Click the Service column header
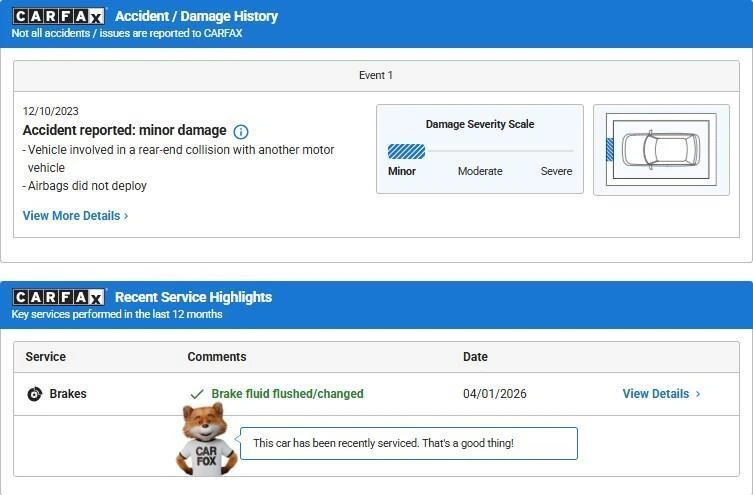Screen dimensions: 753x495 coord(46,357)
